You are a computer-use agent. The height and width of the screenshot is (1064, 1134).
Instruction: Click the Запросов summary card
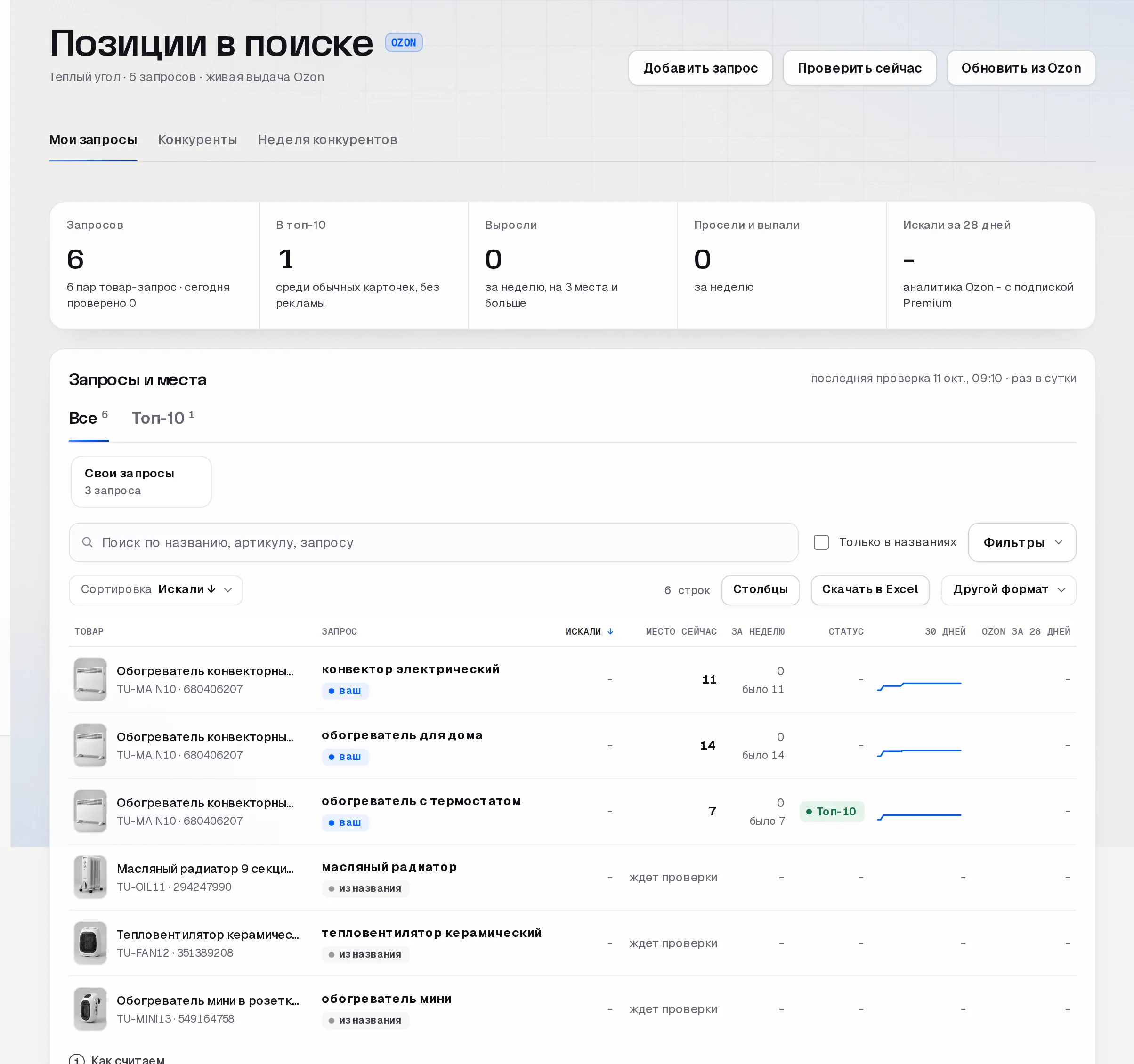point(154,265)
